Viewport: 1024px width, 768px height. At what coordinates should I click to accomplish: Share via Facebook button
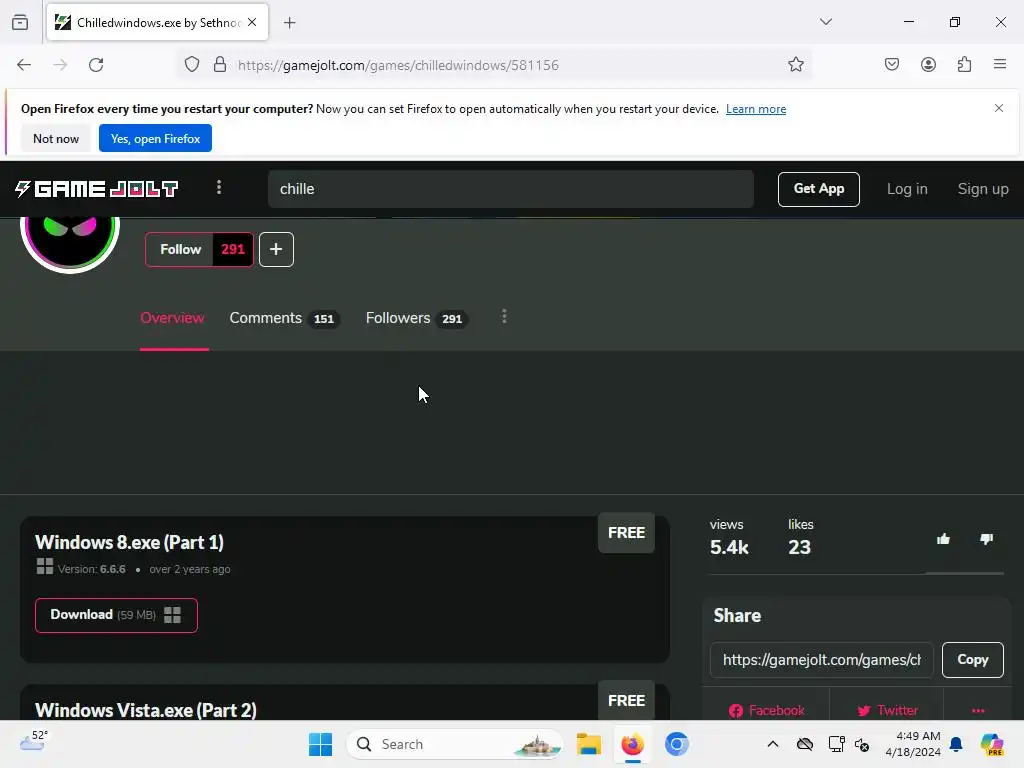pos(766,710)
